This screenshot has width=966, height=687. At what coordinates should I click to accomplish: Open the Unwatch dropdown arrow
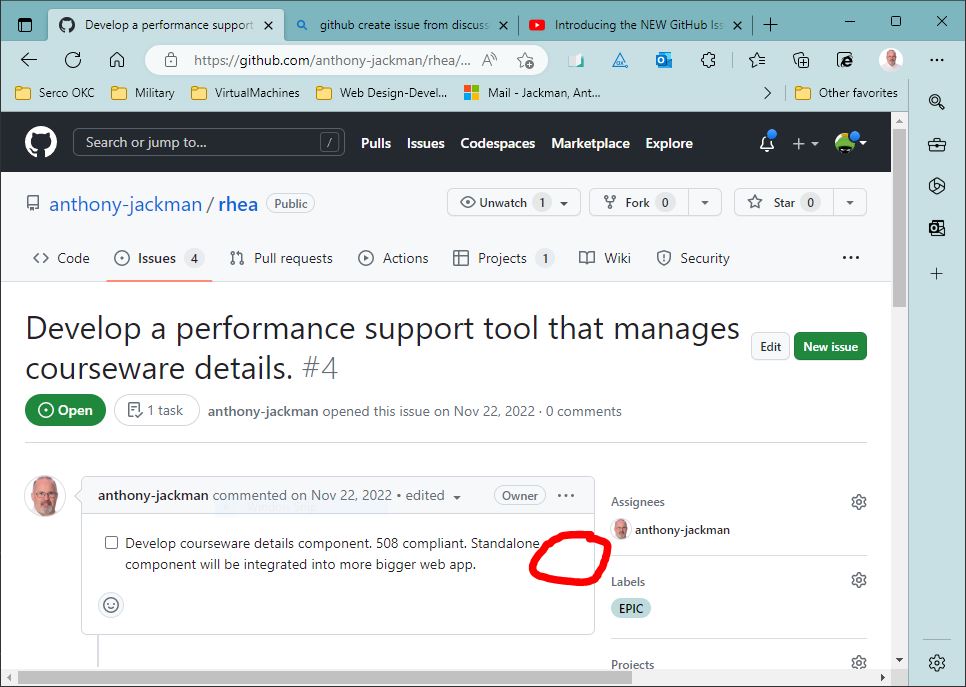(x=566, y=201)
